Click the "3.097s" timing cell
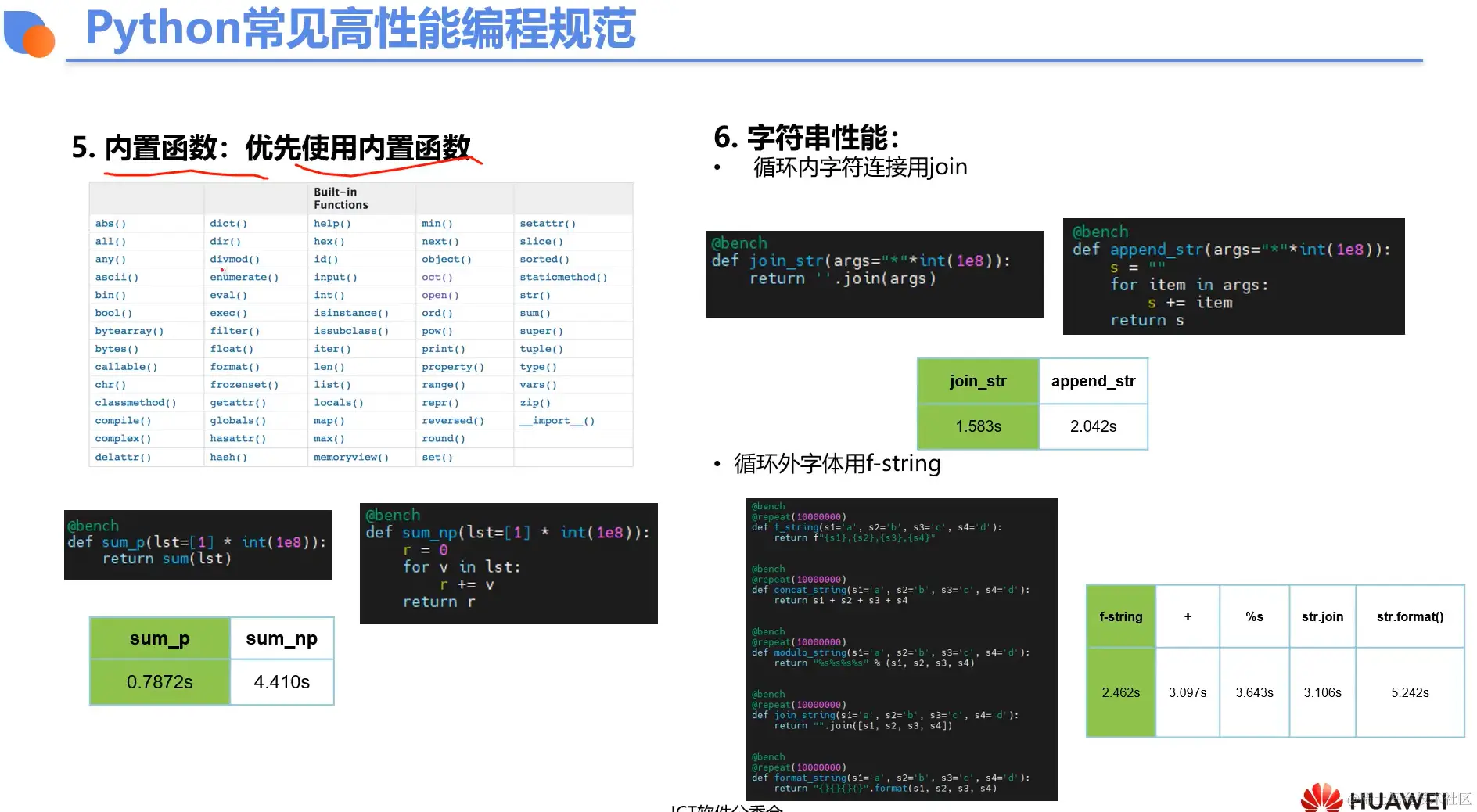1477x812 pixels. [1188, 692]
